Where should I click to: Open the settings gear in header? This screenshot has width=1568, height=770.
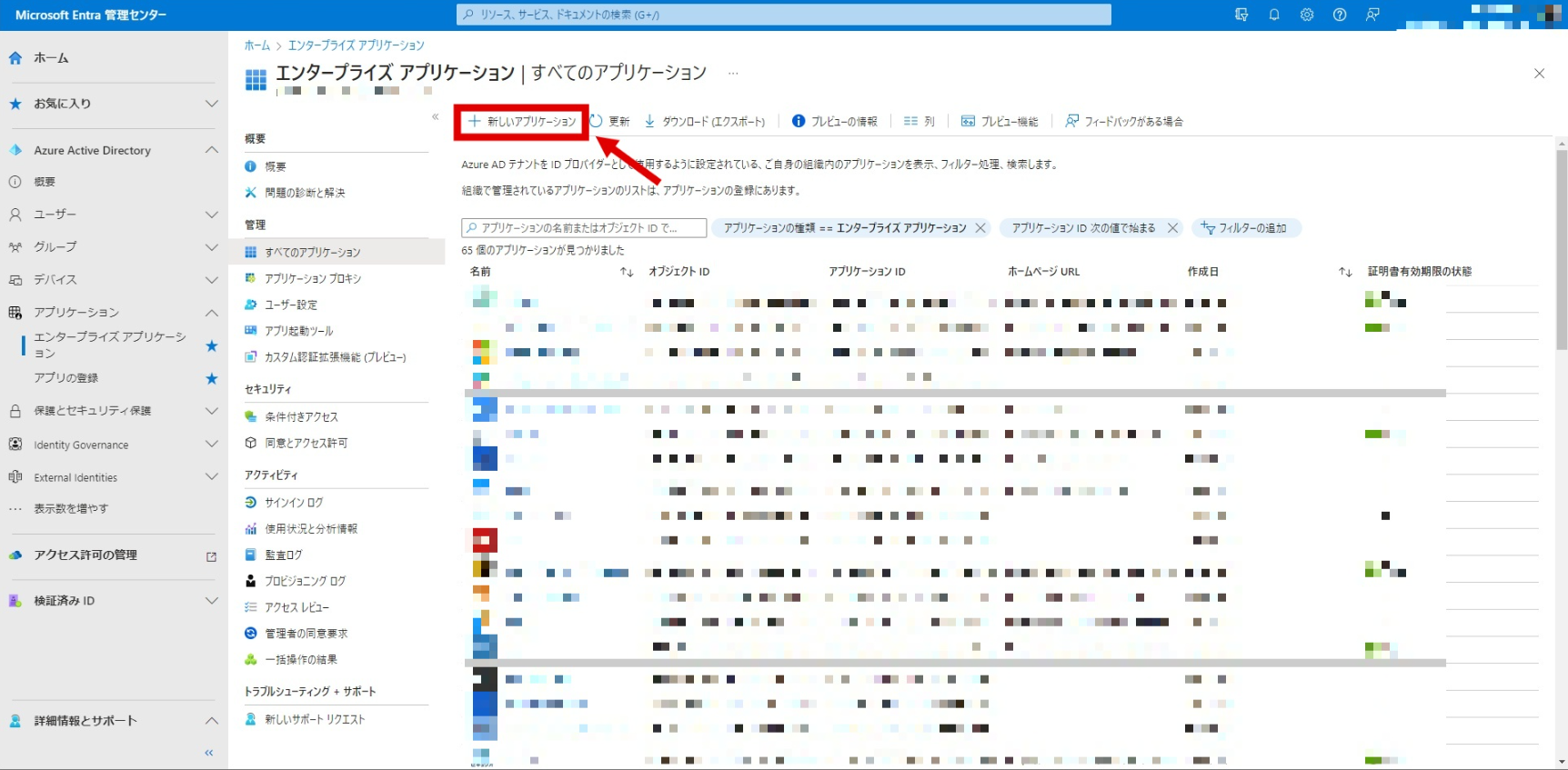[x=1307, y=15]
